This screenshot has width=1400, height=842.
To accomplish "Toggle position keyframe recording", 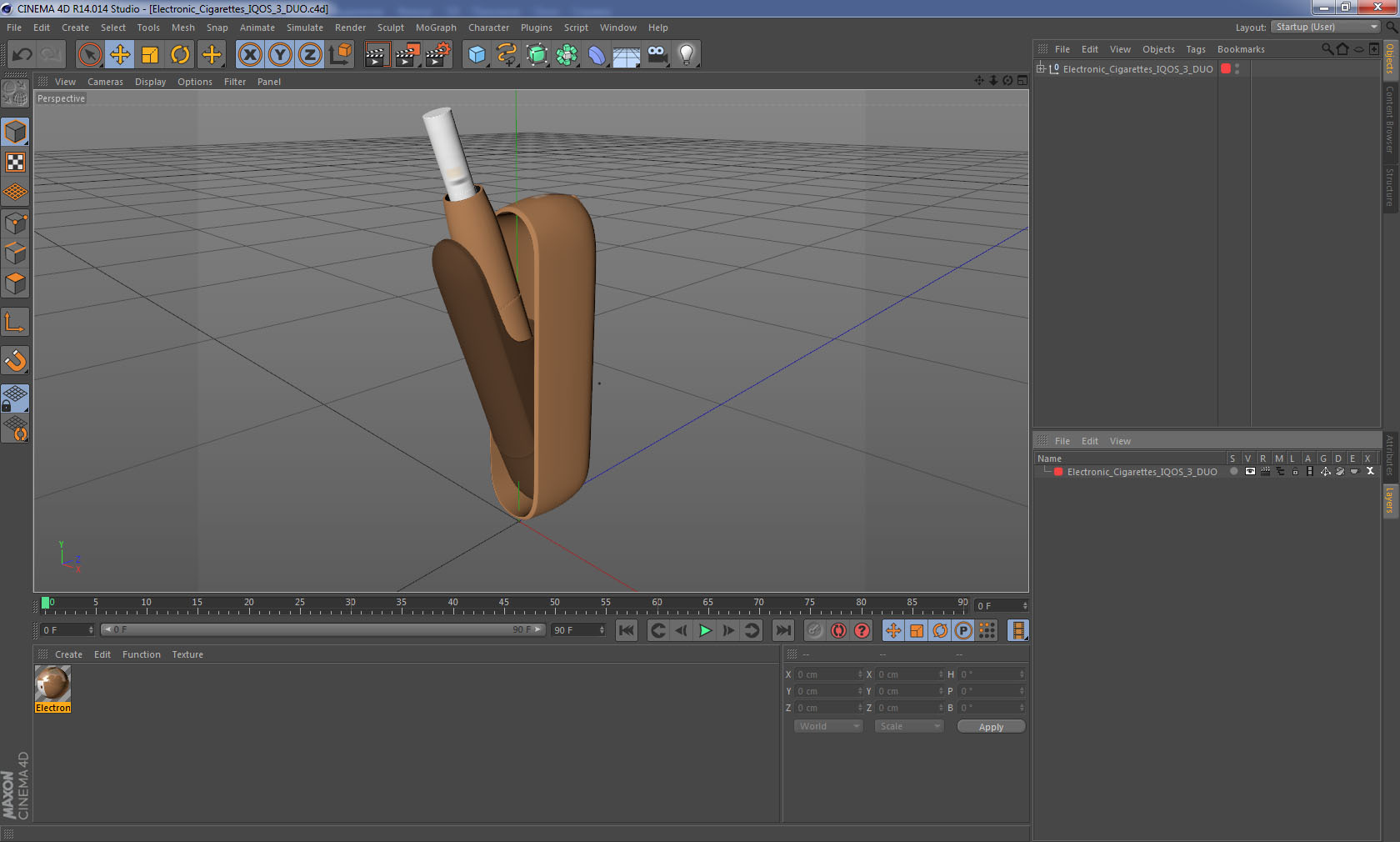I will 893,630.
